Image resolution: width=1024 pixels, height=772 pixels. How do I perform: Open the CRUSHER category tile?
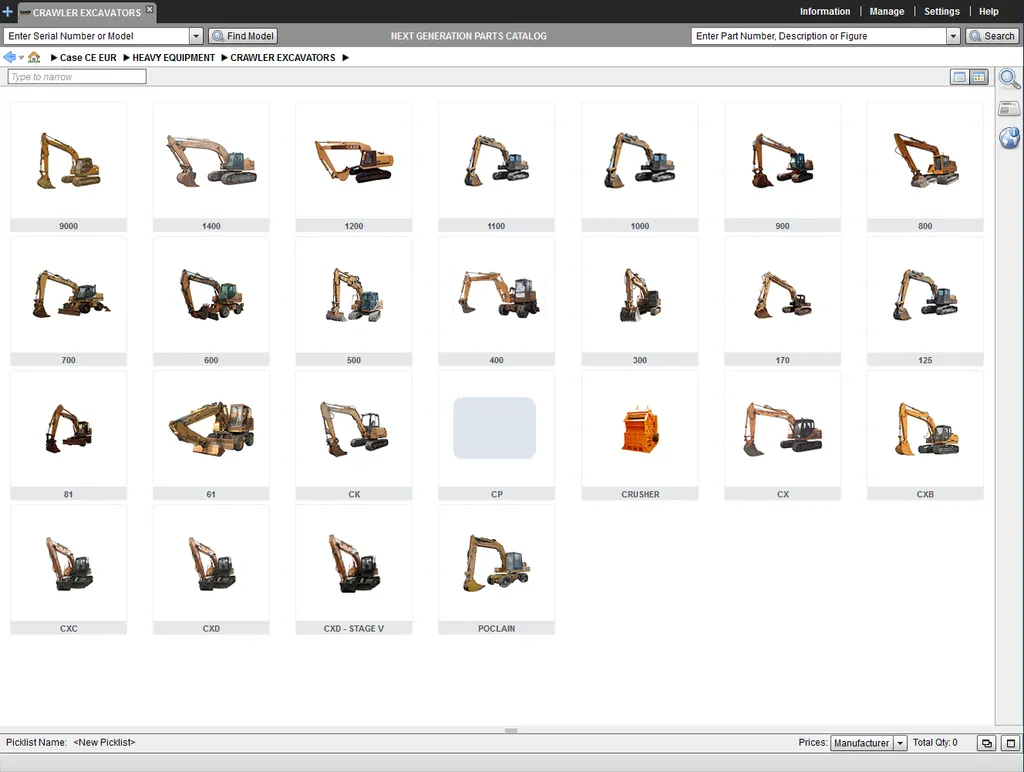point(640,436)
